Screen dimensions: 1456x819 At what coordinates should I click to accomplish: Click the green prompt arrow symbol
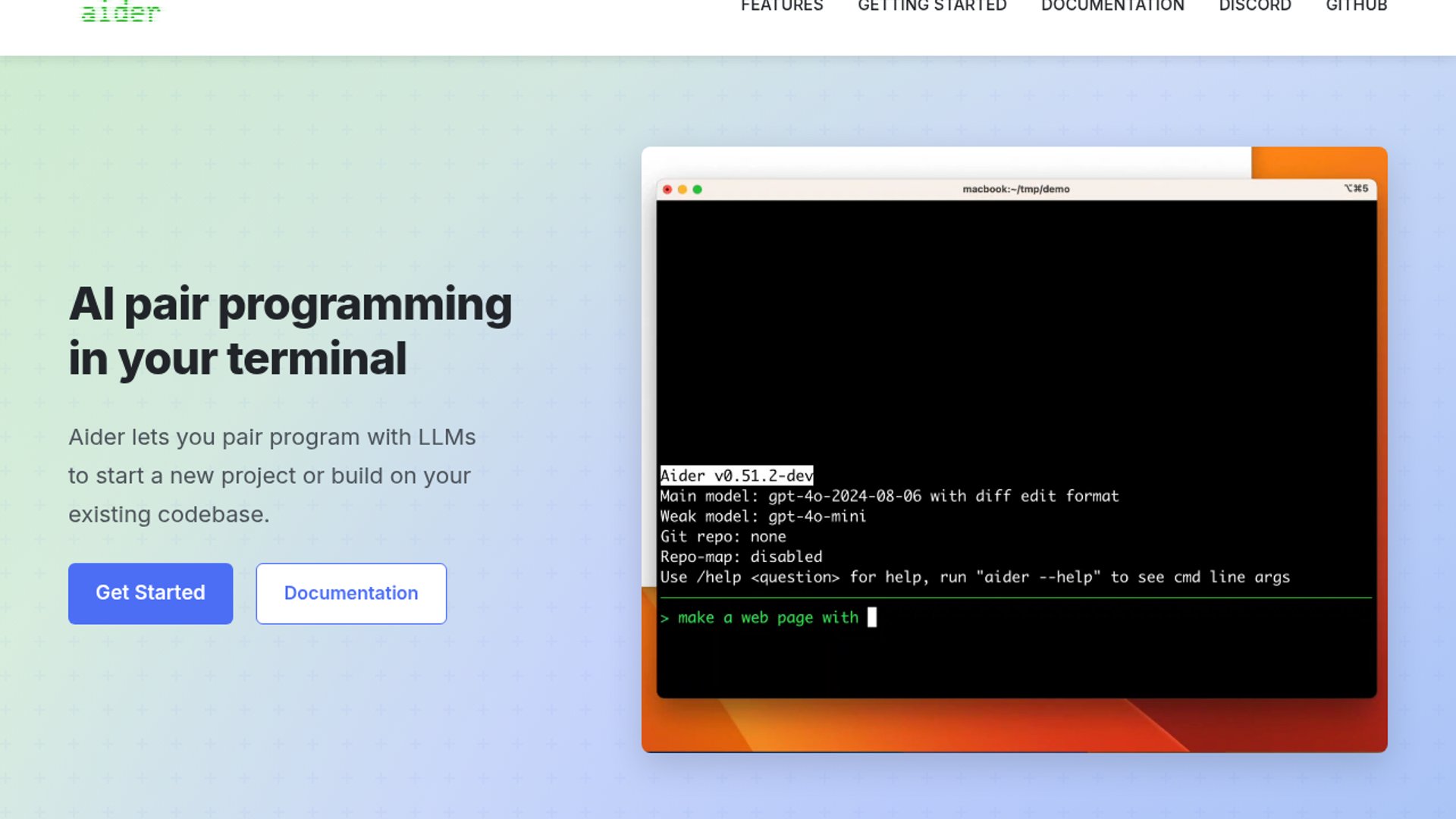665,619
